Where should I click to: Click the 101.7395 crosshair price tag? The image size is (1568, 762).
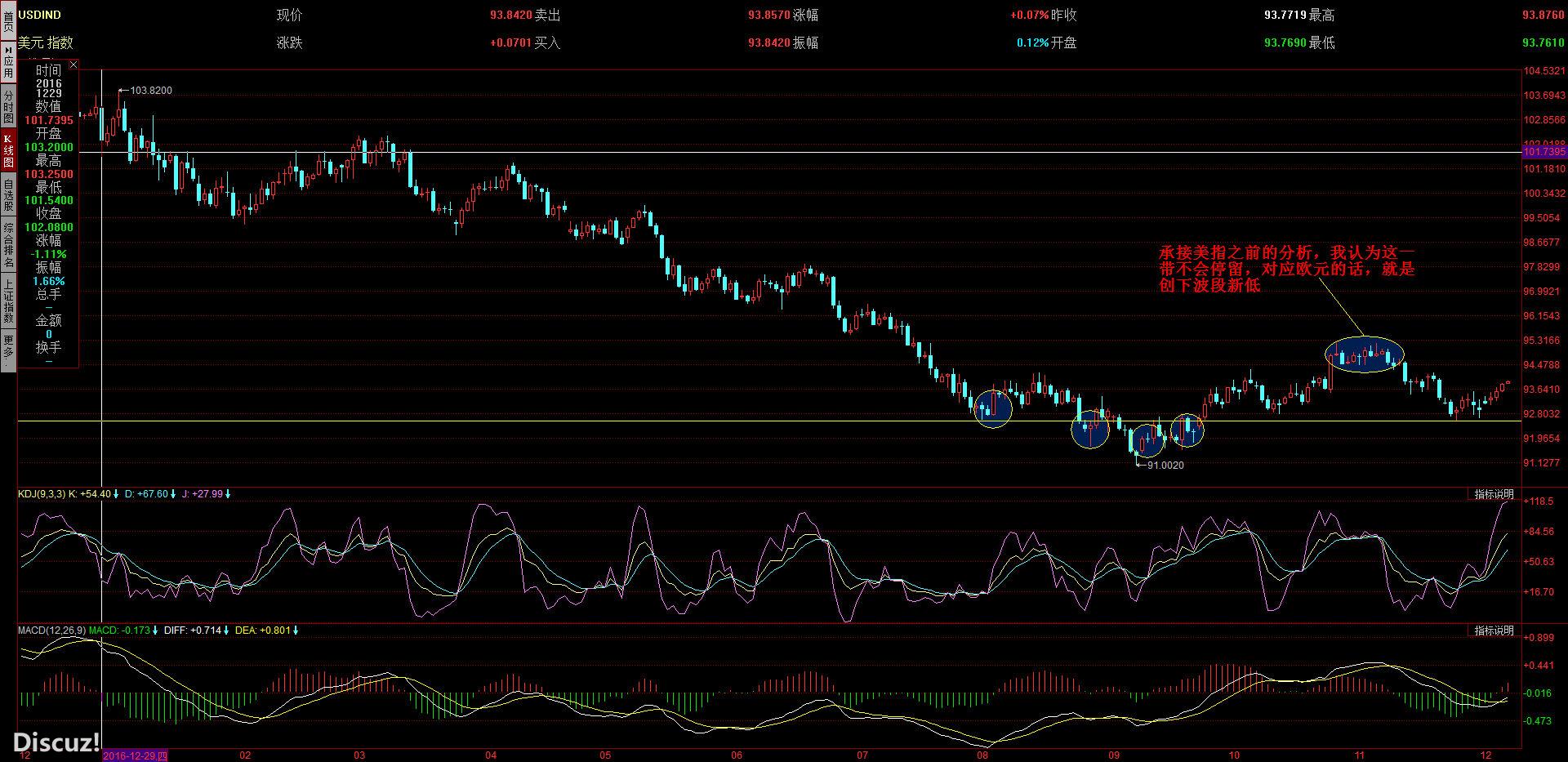coord(1544,152)
